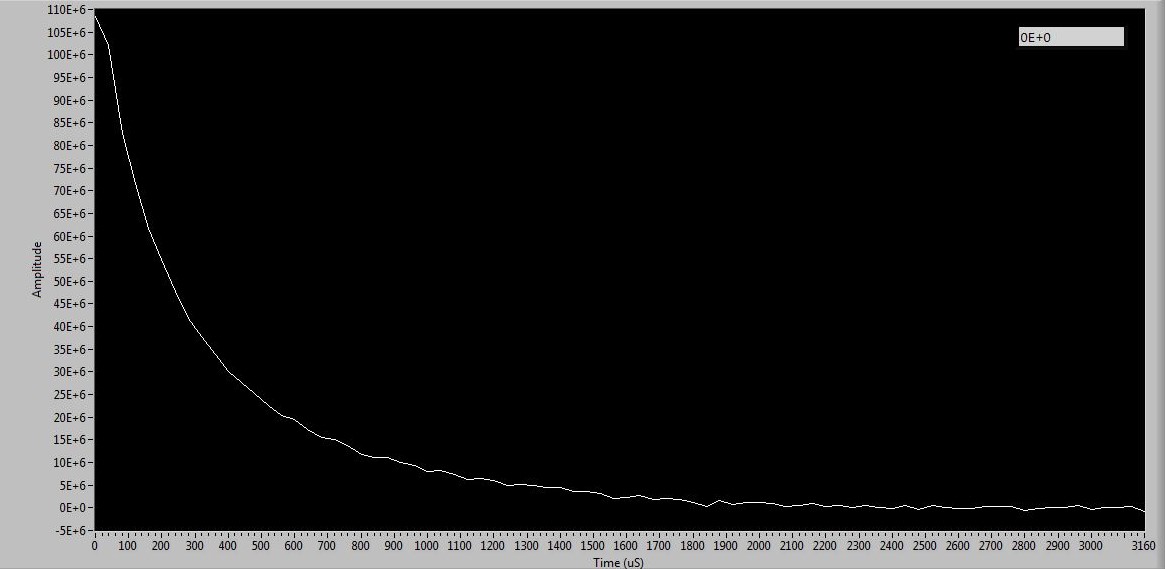Screen dimensions: 1165x569
Task: Select the Amplitude axis label
Action: click(x=37, y=269)
